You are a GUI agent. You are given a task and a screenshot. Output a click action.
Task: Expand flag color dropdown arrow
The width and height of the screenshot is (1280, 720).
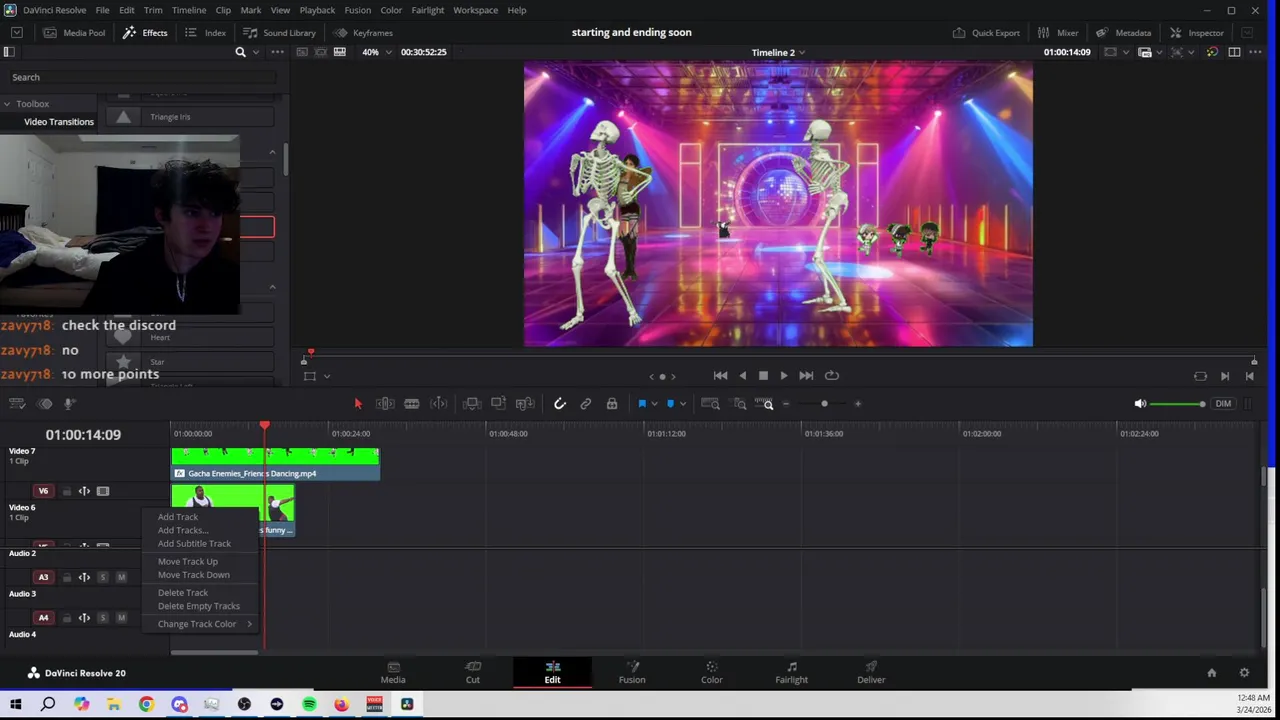click(655, 404)
